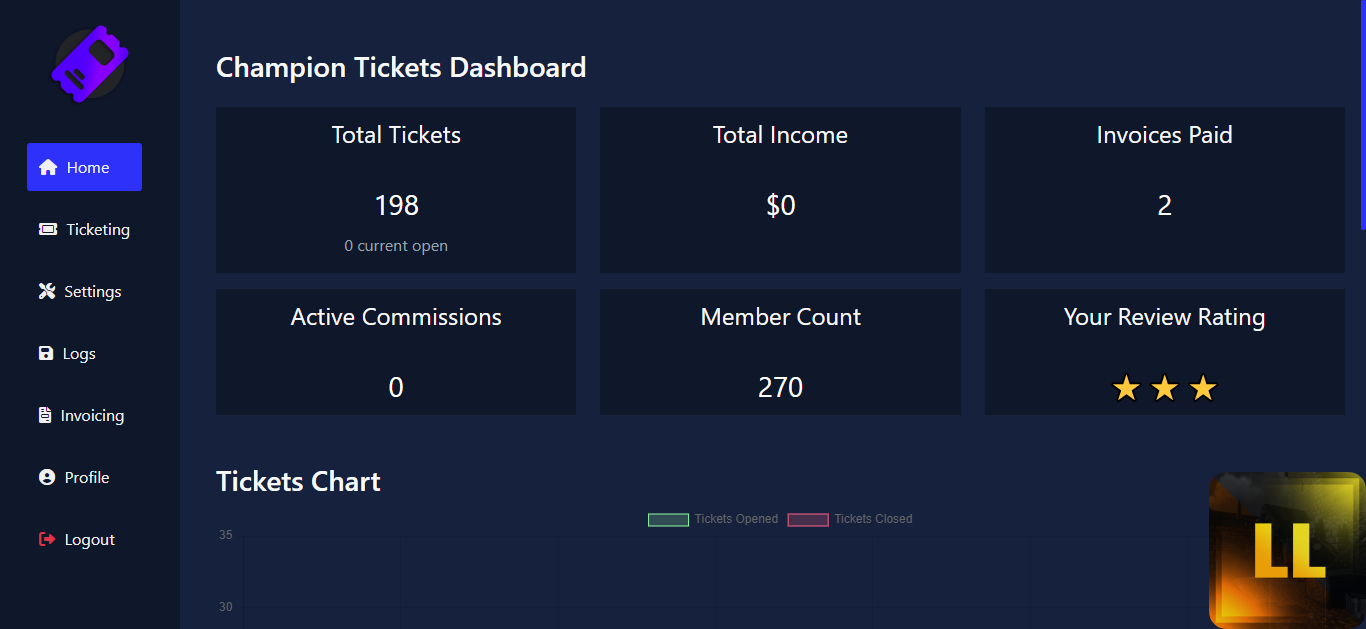Viewport: 1366px width, 629px height.
Task: Click the Invoices Paid card
Action: [1164, 190]
